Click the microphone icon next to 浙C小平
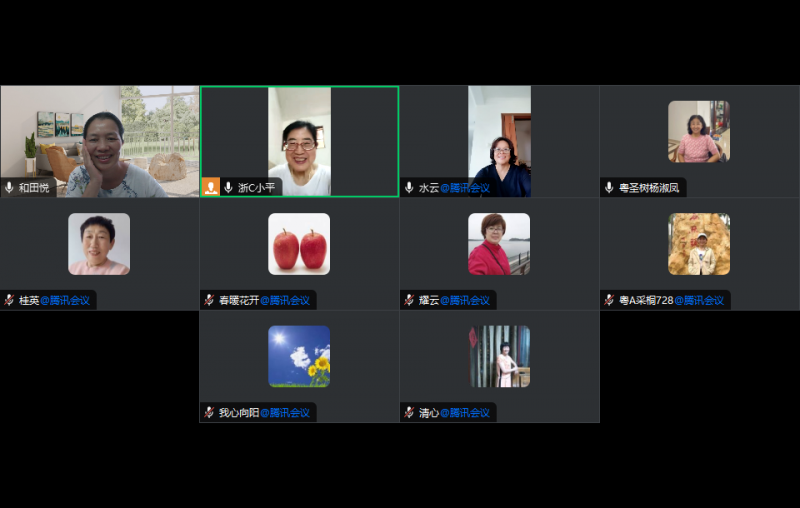 point(228,187)
